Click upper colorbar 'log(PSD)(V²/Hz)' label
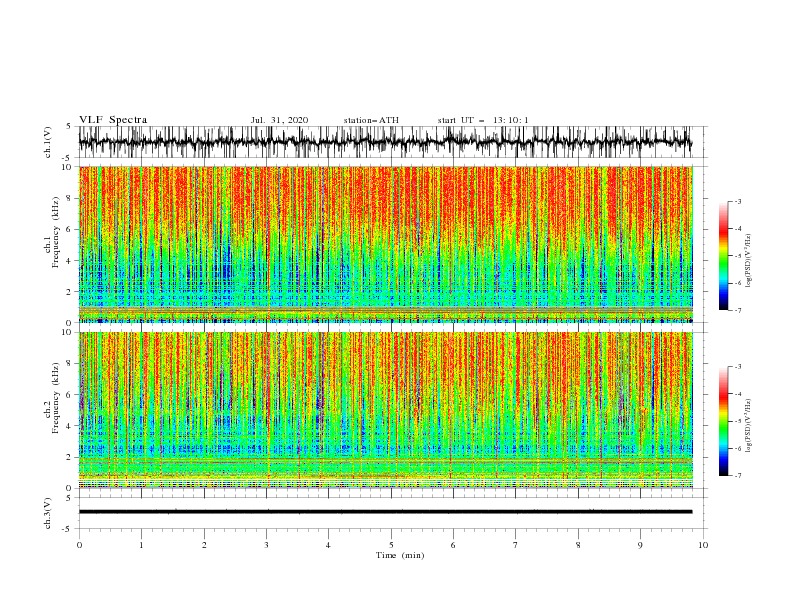 749,261
